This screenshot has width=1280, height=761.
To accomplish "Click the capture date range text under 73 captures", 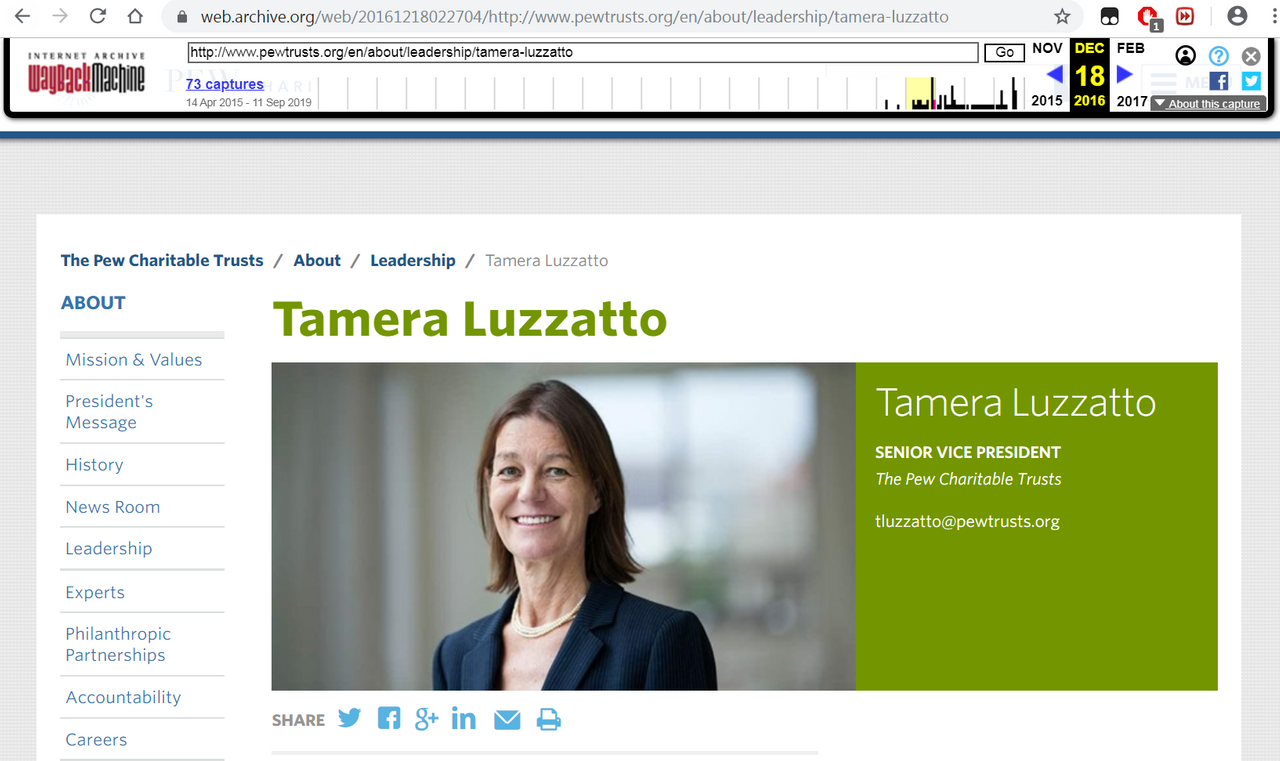I will point(248,103).
